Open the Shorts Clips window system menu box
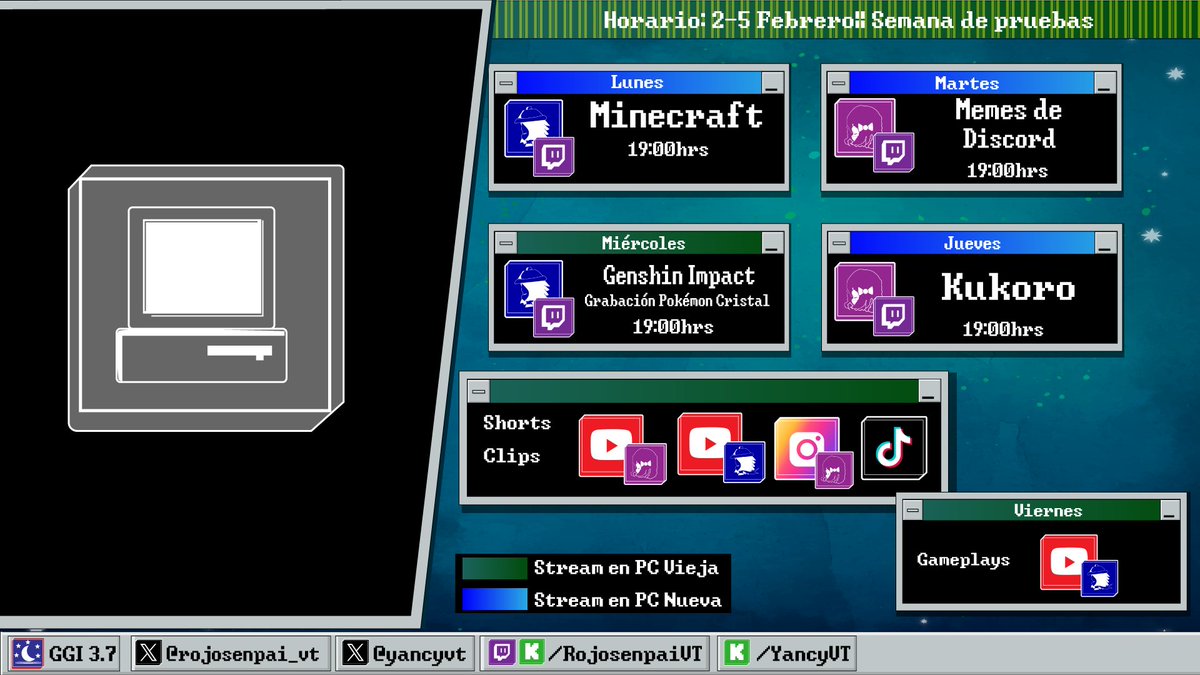The width and height of the screenshot is (1200, 675). click(478, 390)
